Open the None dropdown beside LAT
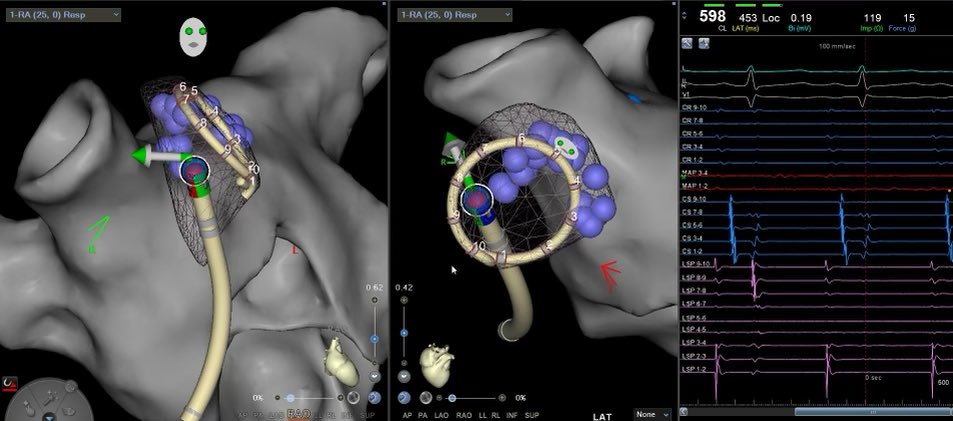The height and width of the screenshot is (421, 953). 652,414
